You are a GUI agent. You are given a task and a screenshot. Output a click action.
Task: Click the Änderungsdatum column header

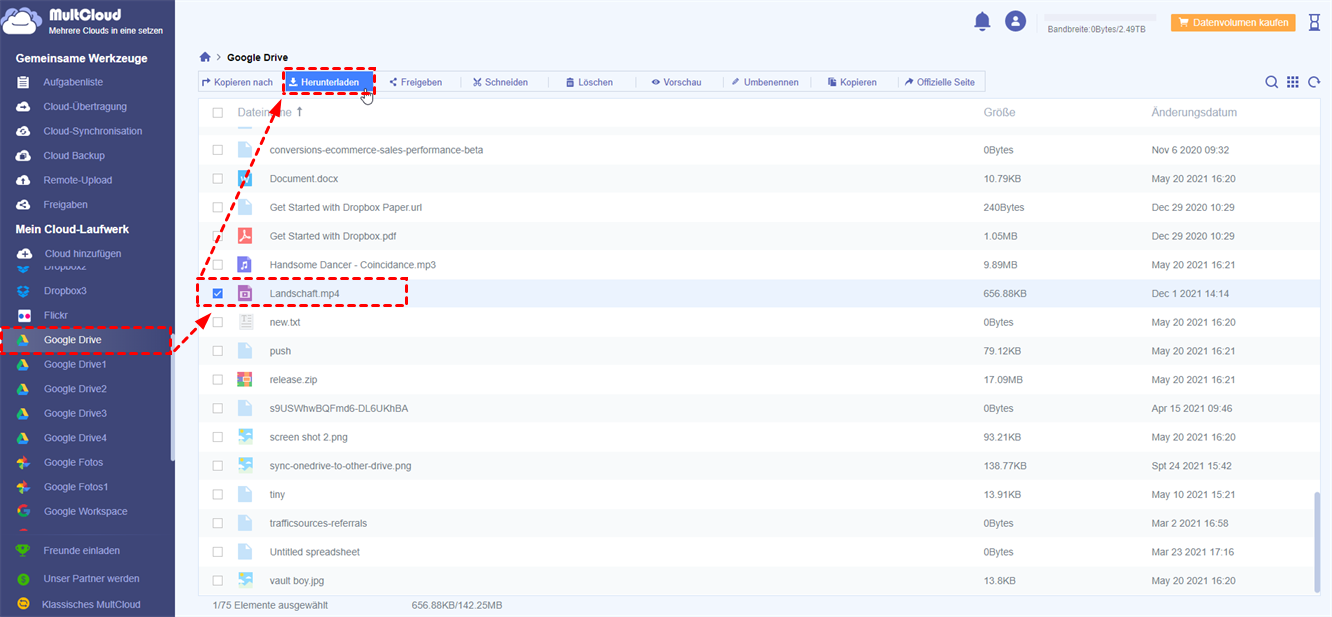click(x=1194, y=112)
